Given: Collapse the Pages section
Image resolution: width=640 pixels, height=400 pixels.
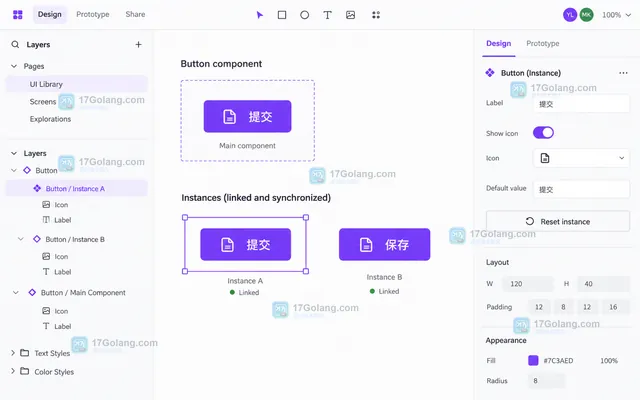Looking at the screenshot, I should tap(14, 66).
